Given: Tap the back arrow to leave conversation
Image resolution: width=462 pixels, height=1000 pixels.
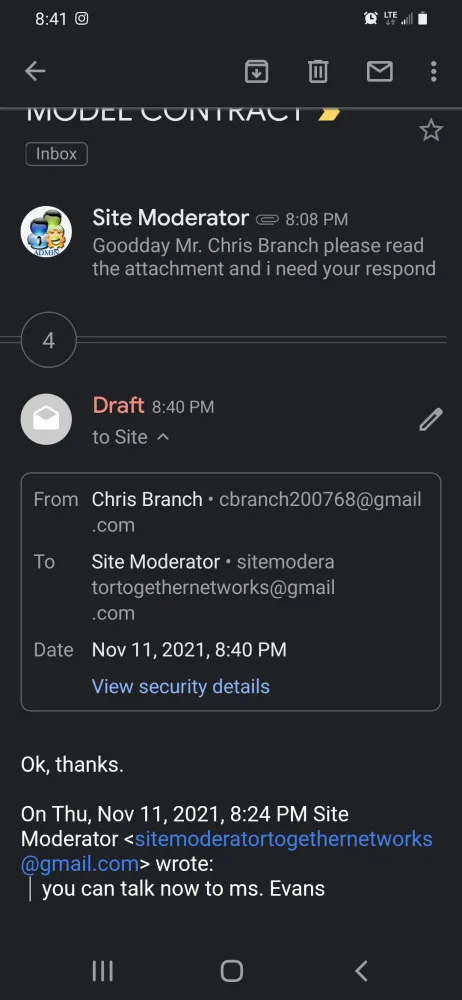Looking at the screenshot, I should pos(35,71).
